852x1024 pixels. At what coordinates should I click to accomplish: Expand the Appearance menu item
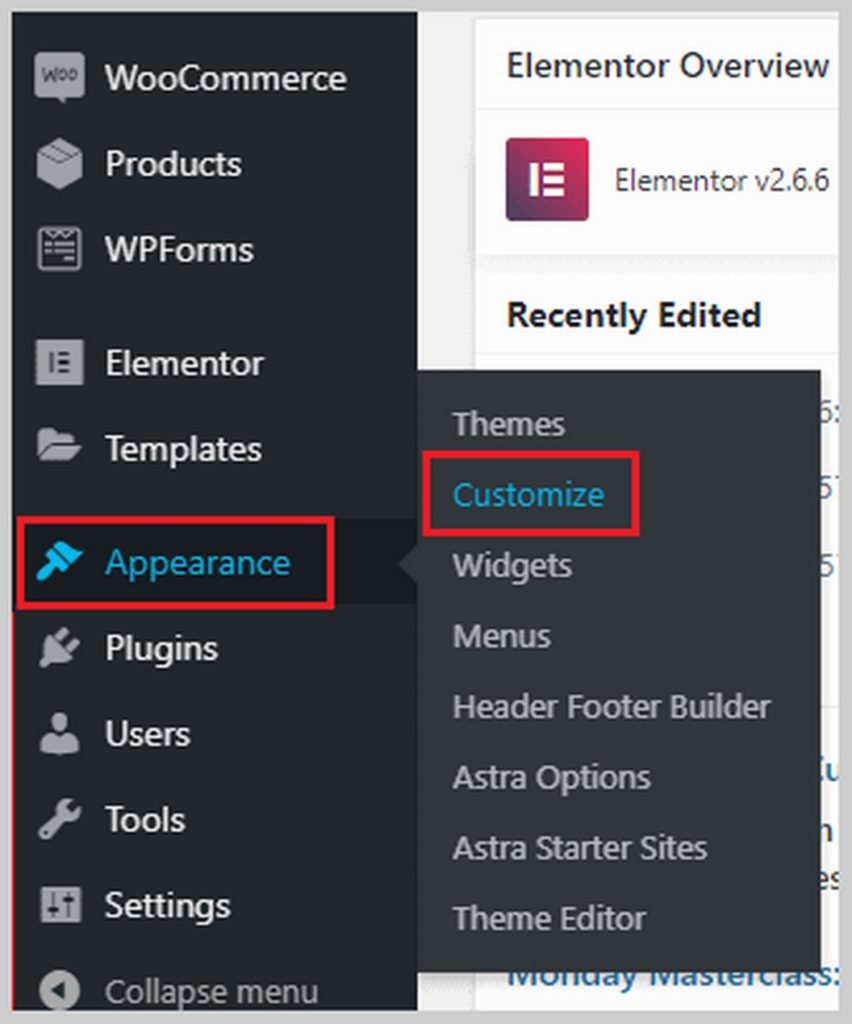[196, 562]
